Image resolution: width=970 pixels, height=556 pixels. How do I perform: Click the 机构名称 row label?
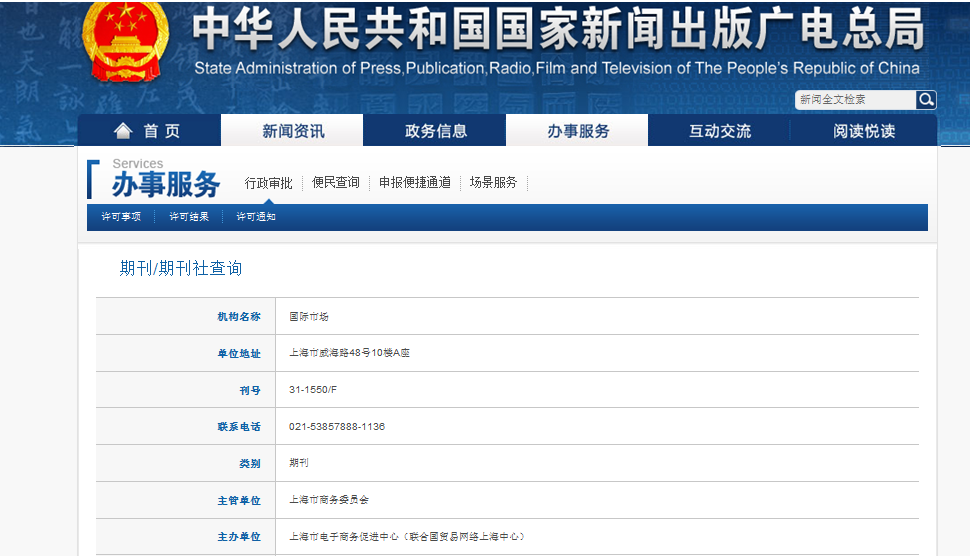[x=239, y=317]
